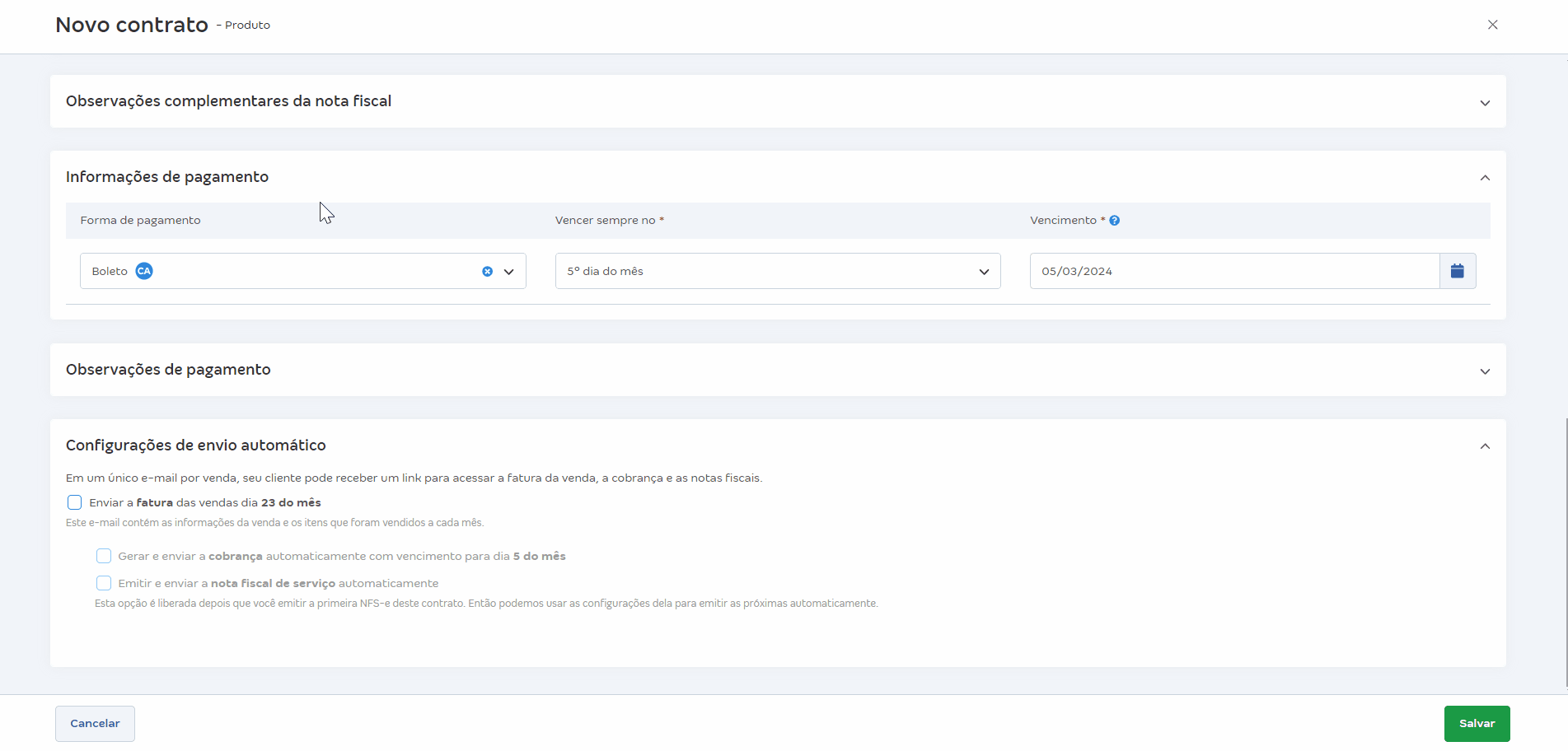
Task: Expand Observações de pagamento with its chevron
Action: [1485, 371]
